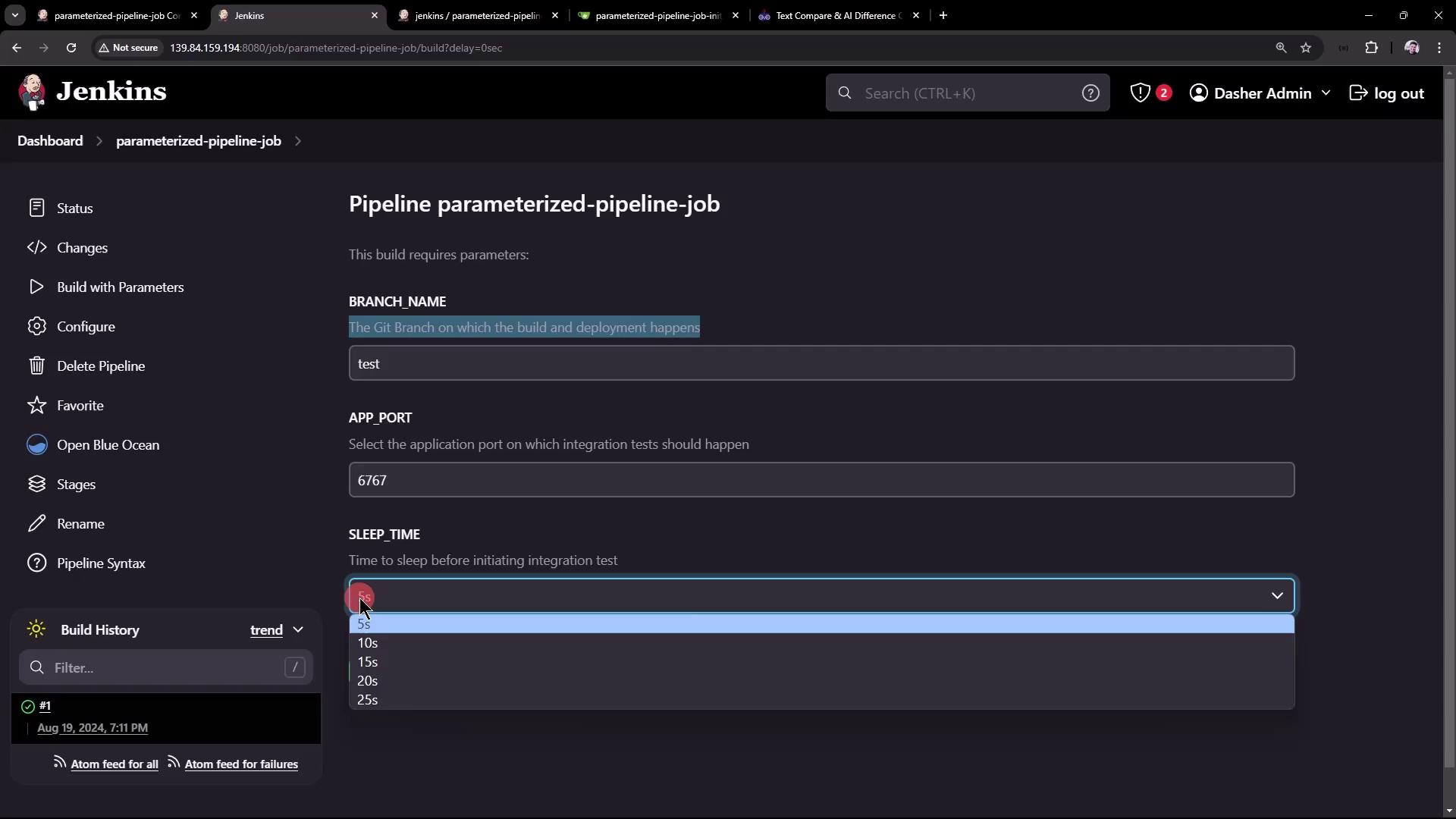This screenshot has height=819, width=1456.
Task: Open Blue Ocean icon in sidebar
Action: [36, 444]
